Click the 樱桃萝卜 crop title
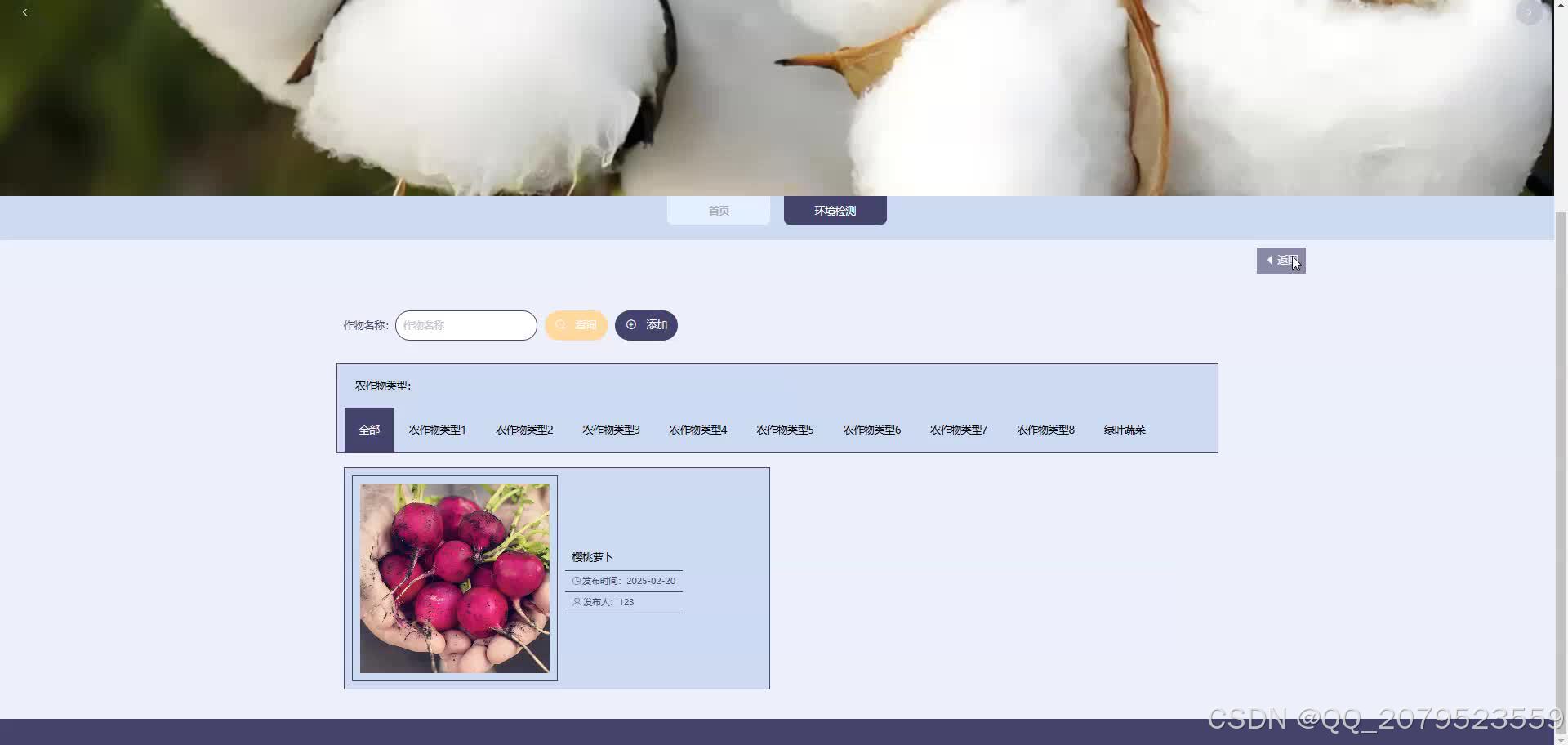 pos(592,557)
